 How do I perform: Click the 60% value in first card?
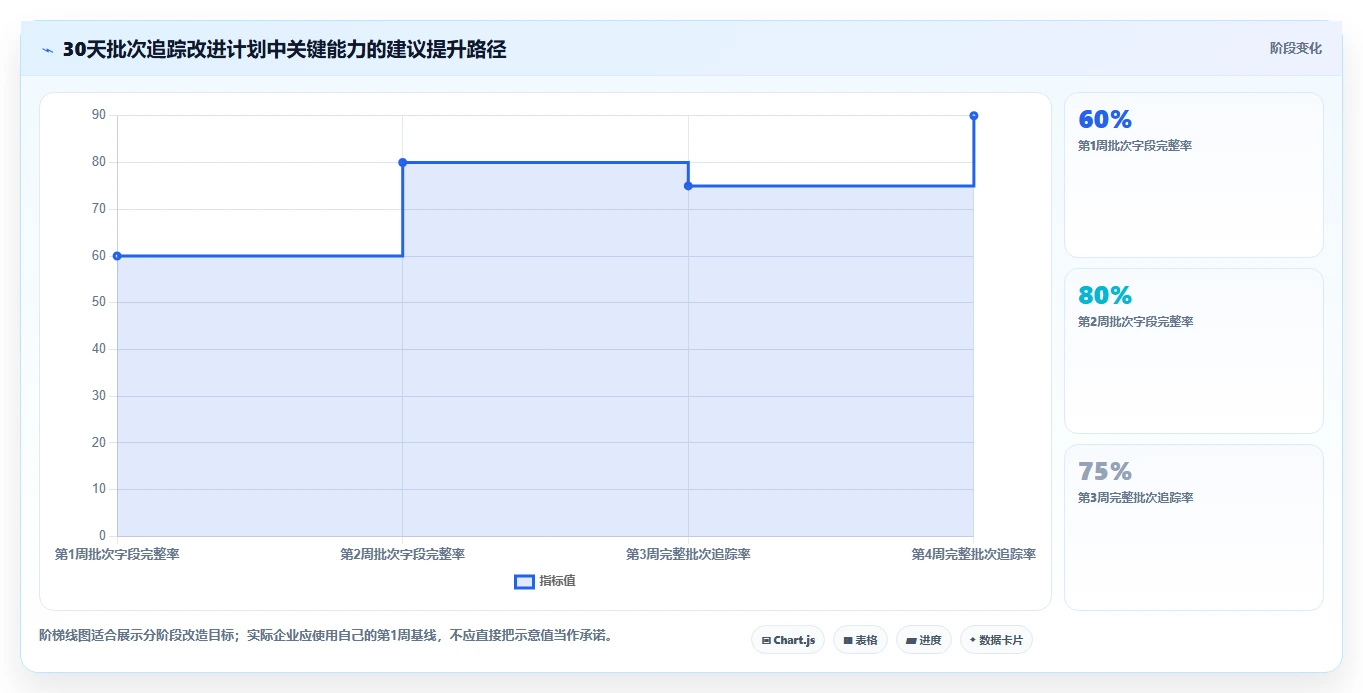point(1105,120)
